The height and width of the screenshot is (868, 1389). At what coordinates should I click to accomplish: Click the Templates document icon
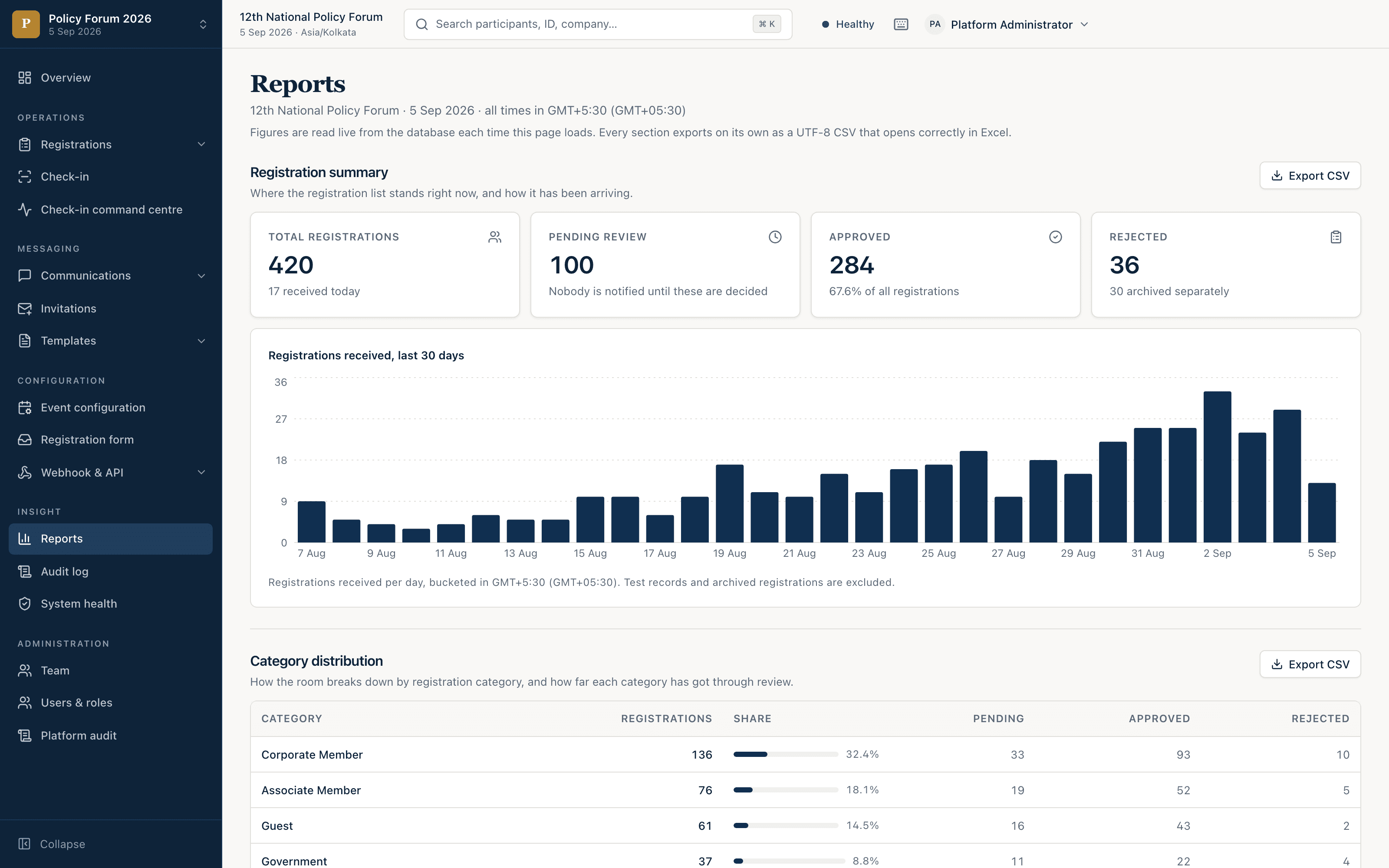point(25,341)
